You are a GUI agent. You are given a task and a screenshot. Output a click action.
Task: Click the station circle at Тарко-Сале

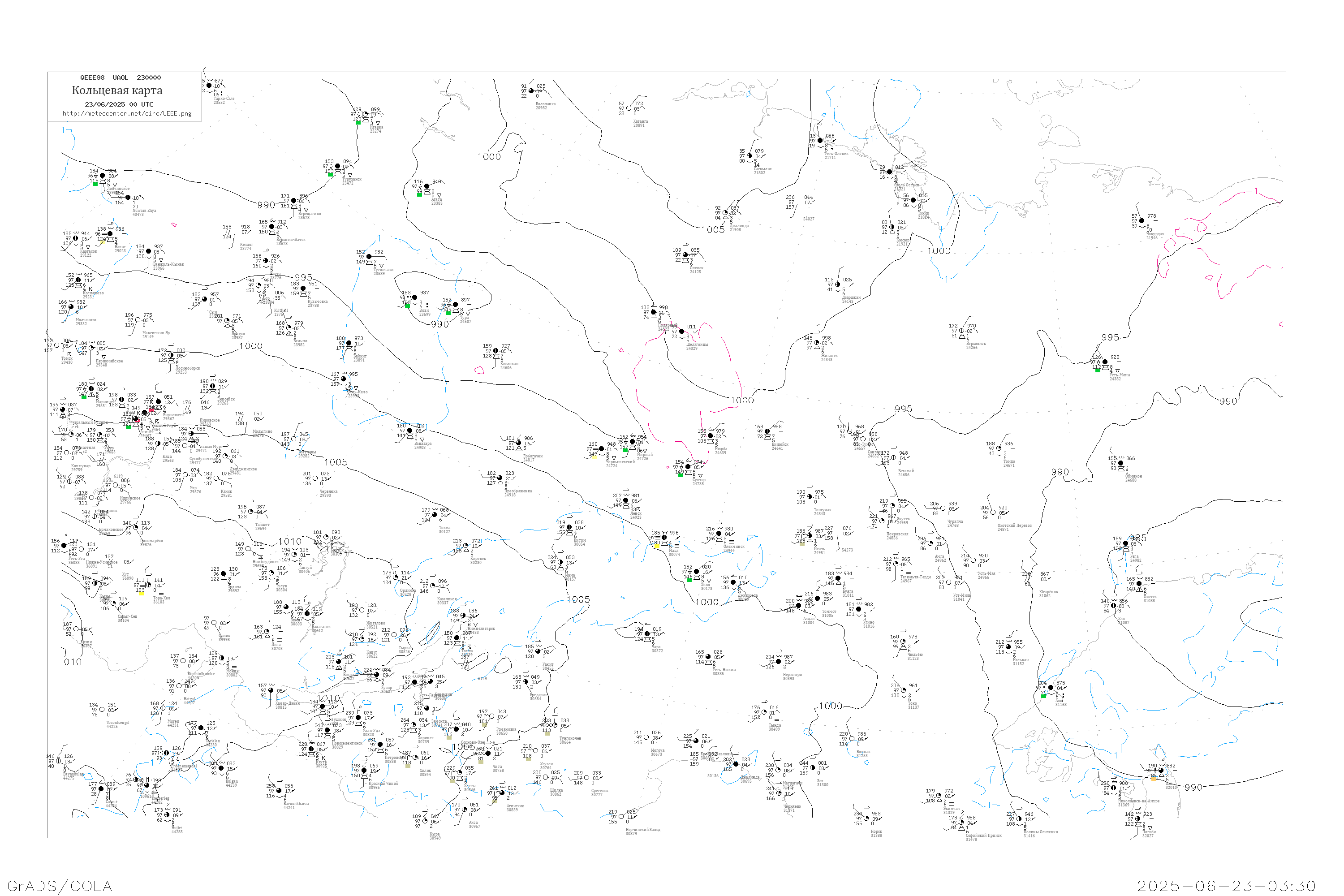[x=209, y=86]
